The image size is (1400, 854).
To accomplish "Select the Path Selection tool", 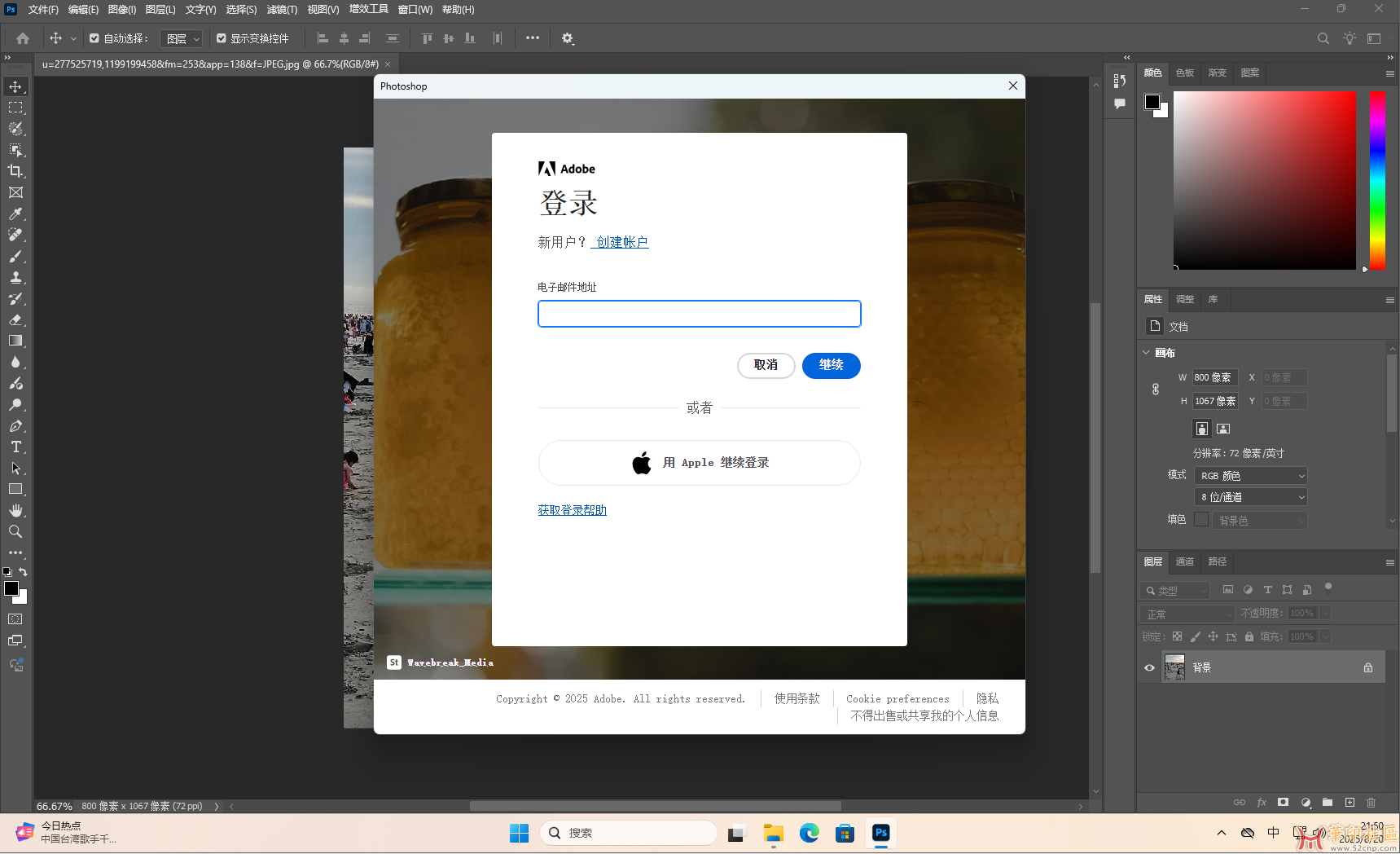I will pos(15,468).
